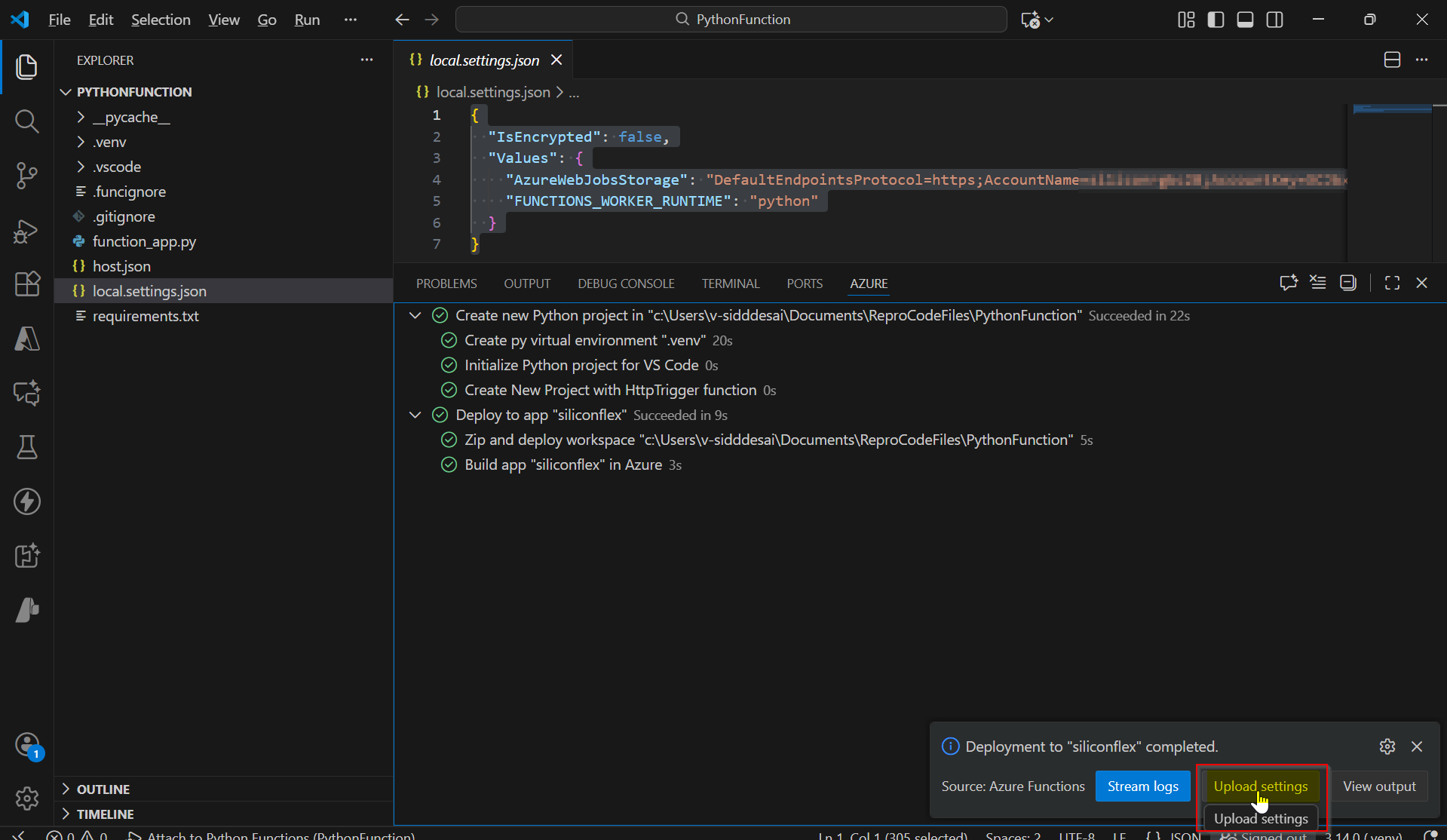Open the Search view icon
This screenshot has height=840, width=1447.
click(x=26, y=121)
